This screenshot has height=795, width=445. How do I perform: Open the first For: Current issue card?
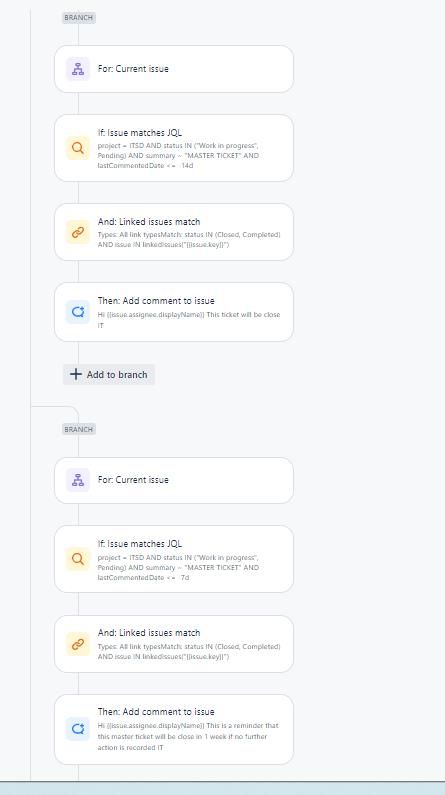click(x=174, y=69)
